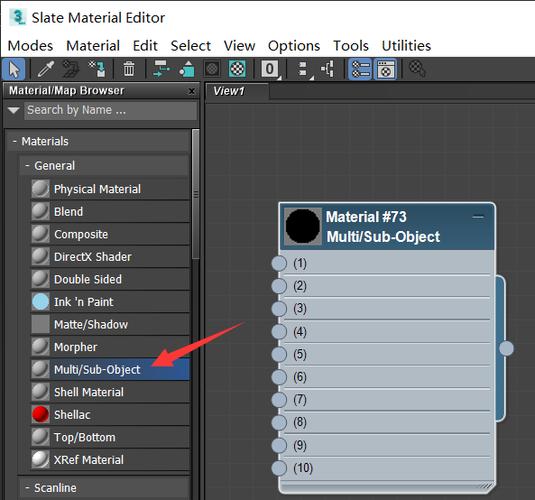The width and height of the screenshot is (535, 500).
Task: Select Matte/Shadow material
Action: [x=111, y=324]
